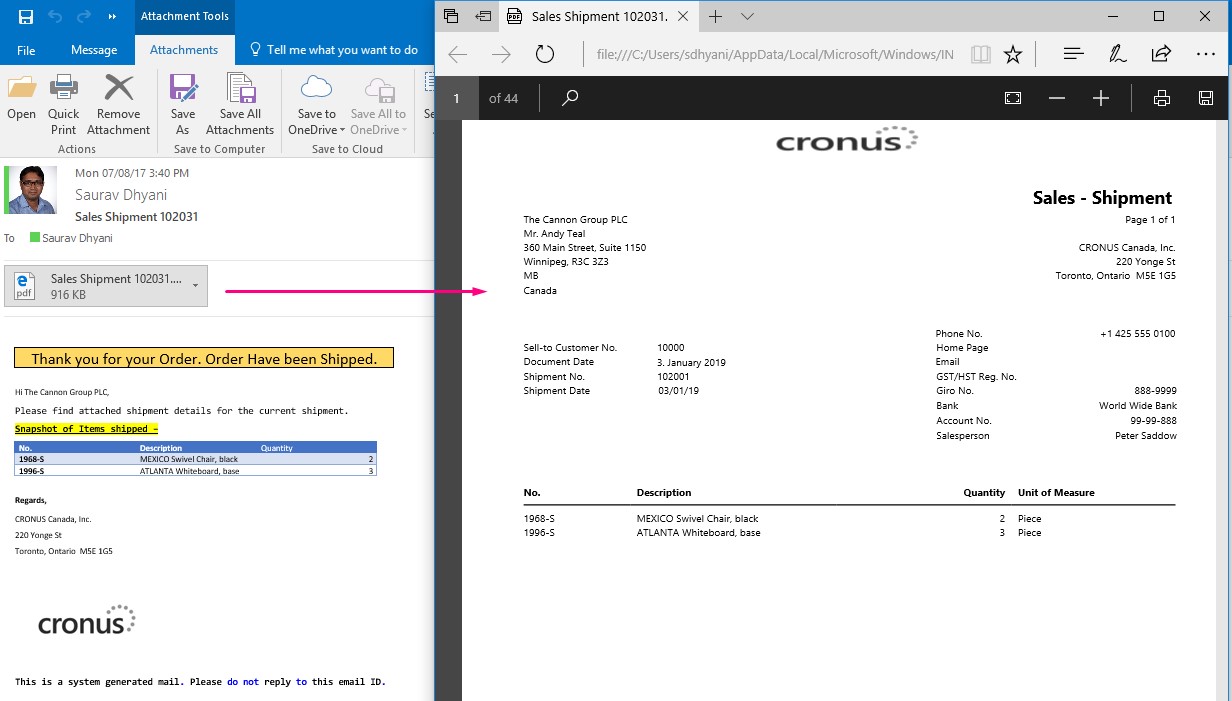
Task: Click the Attachment Tools contextual tab label
Action: coord(184,17)
